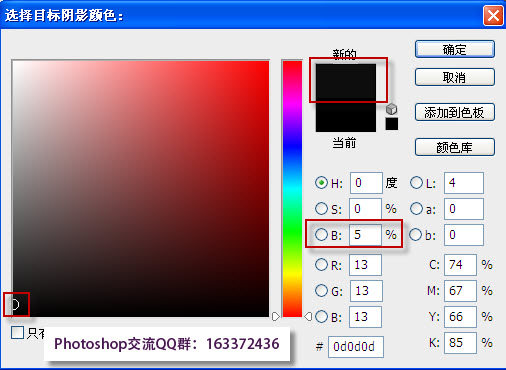Image resolution: width=506 pixels, height=370 pixels.
Task: Click the new color preview swatch
Action: coord(346,82)
